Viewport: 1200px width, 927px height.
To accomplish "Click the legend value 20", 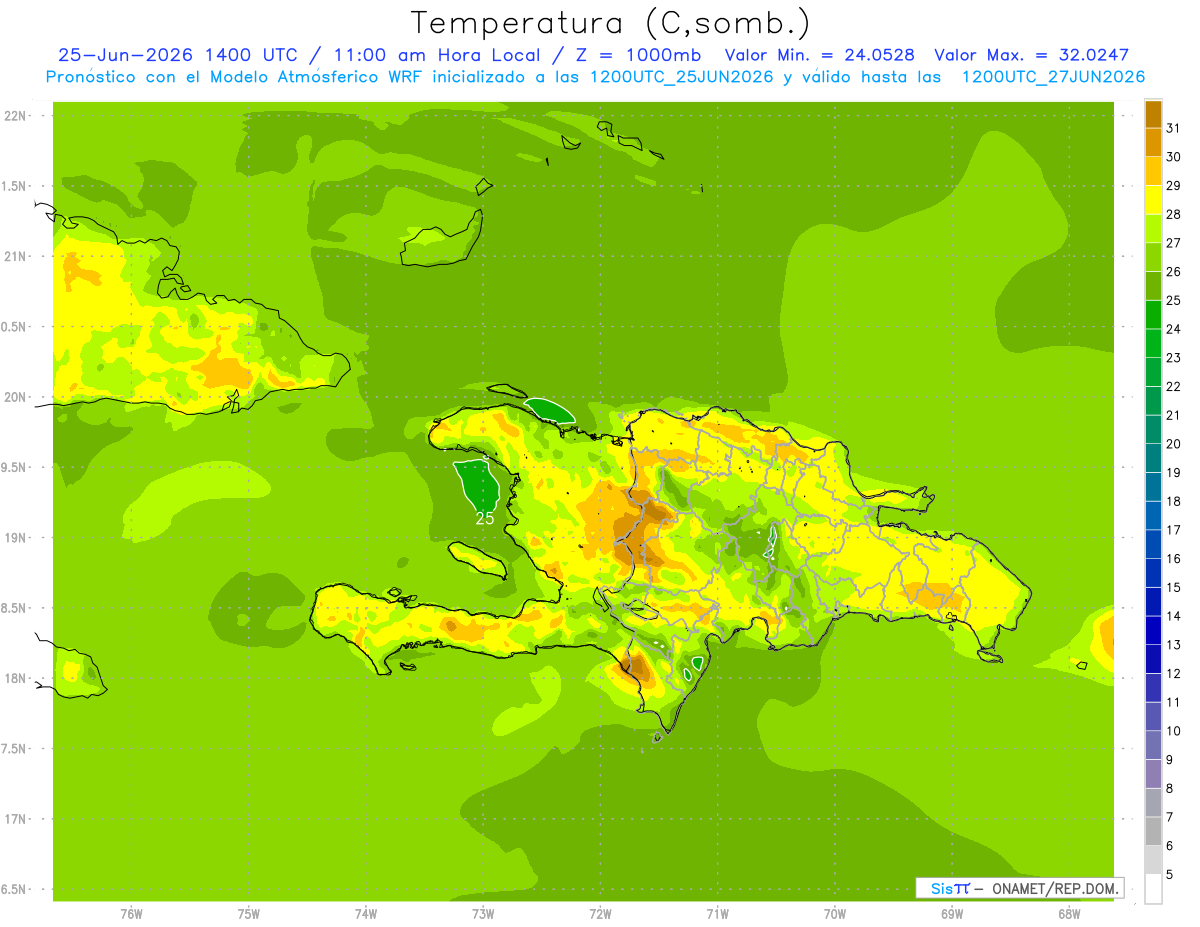I will [x=1174, y=444].
